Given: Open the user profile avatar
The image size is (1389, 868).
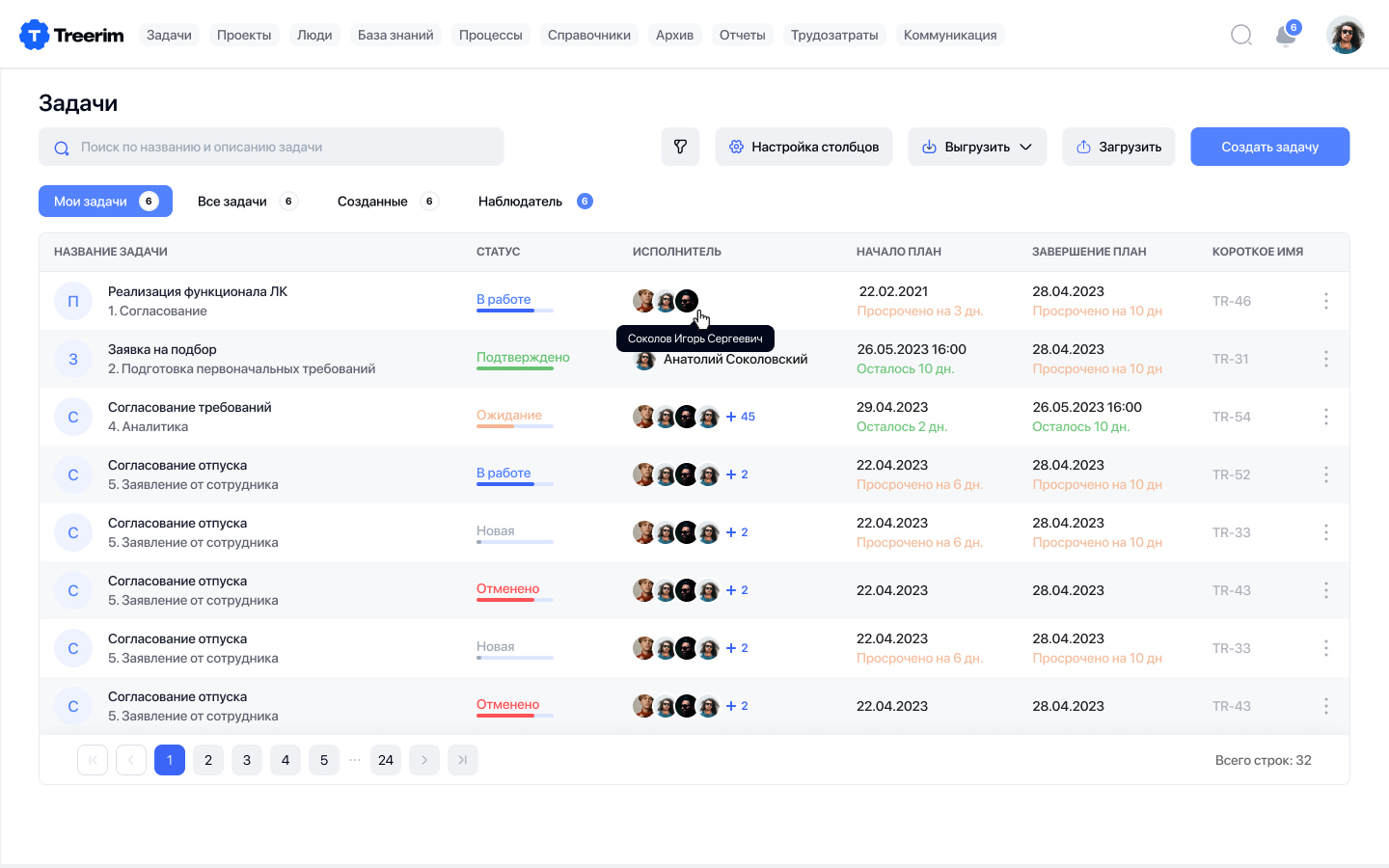Looking at the screenshot, I should click(1345, 36).
